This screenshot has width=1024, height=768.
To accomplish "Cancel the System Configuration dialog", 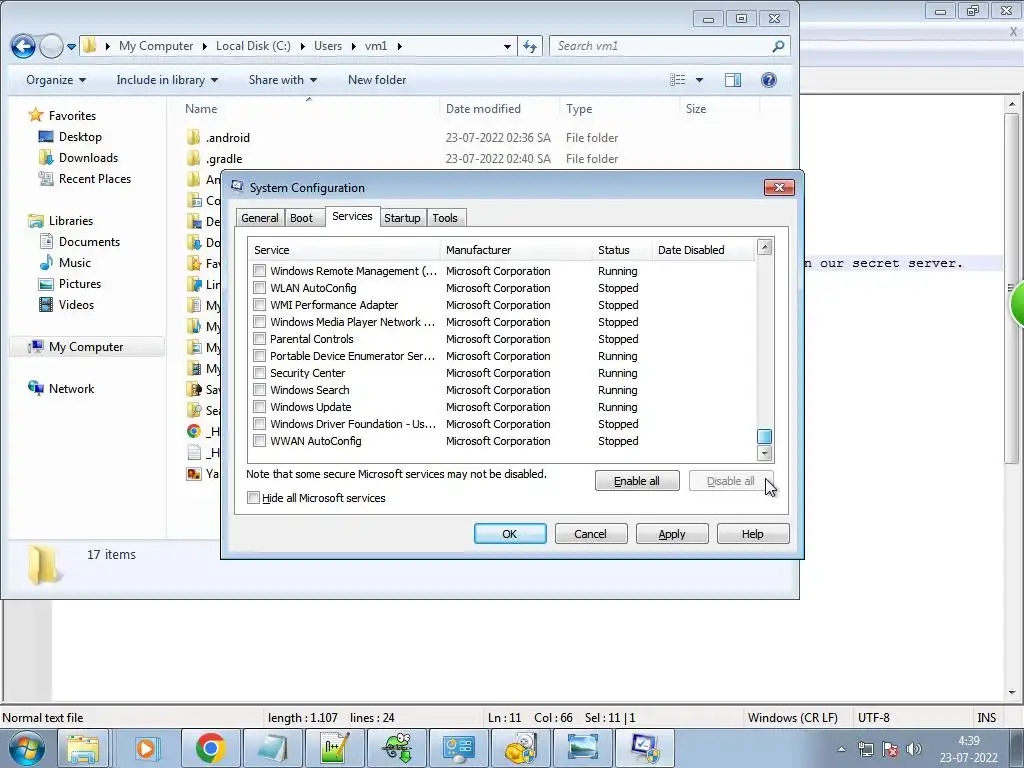I will tap(591, 534).
